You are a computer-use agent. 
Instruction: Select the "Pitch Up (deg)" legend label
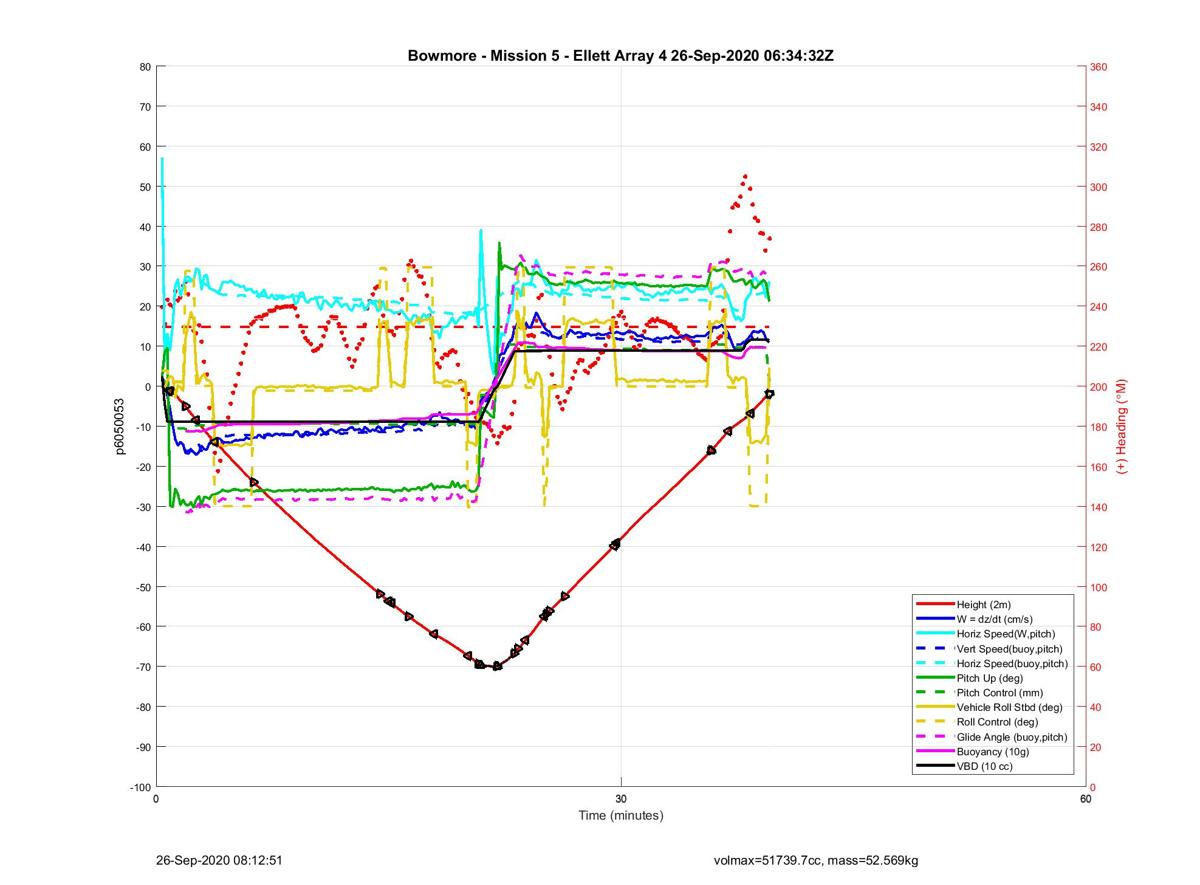click(991, 678)
